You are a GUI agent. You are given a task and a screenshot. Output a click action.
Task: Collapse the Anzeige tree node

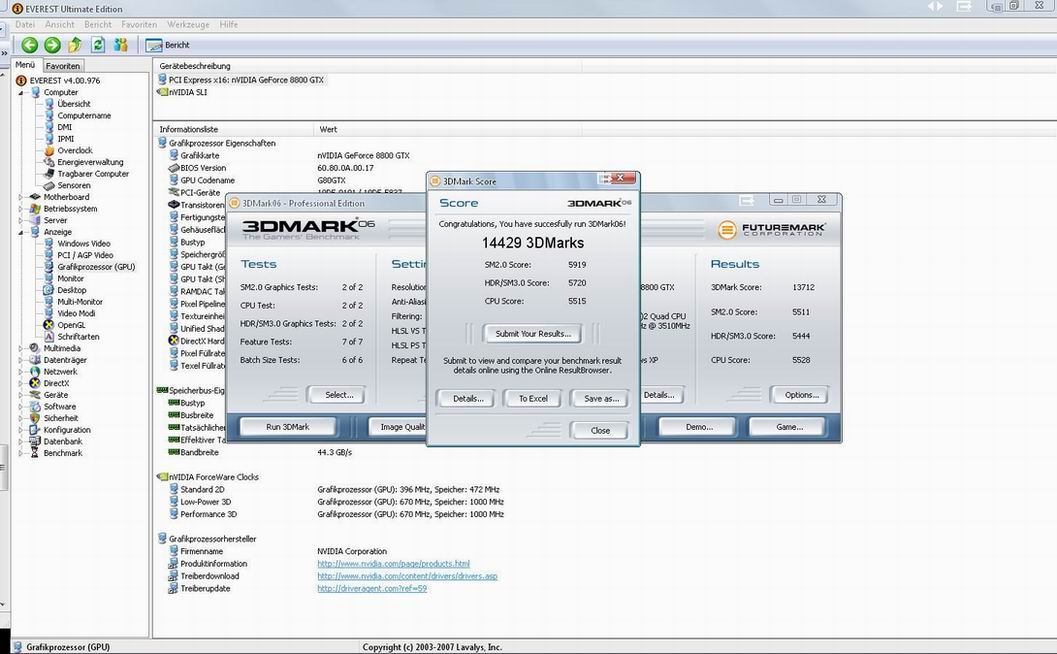click(x=21, y=232)
